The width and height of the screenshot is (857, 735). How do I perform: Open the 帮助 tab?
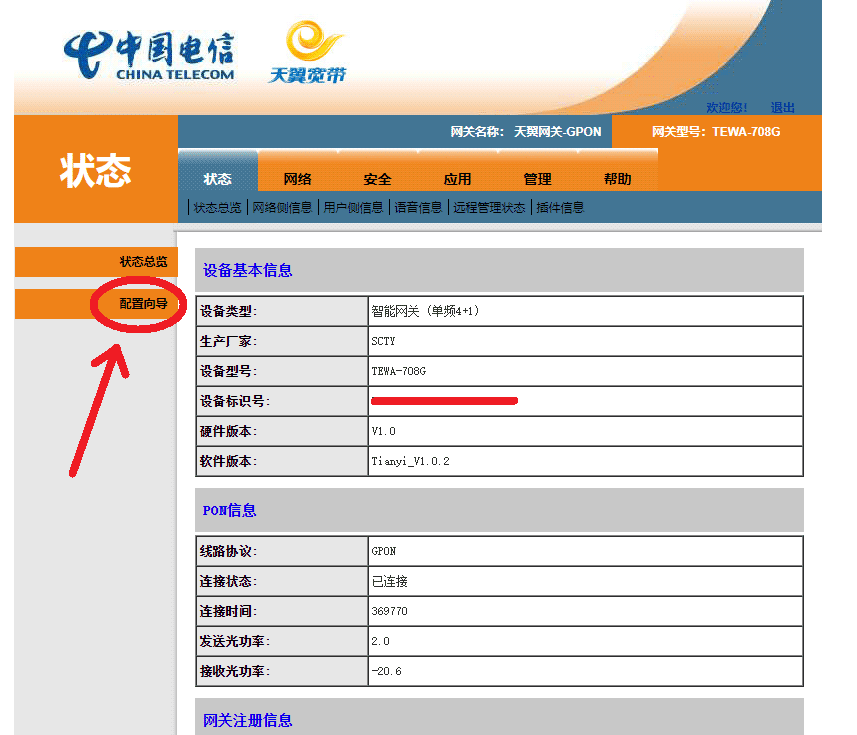617,179
